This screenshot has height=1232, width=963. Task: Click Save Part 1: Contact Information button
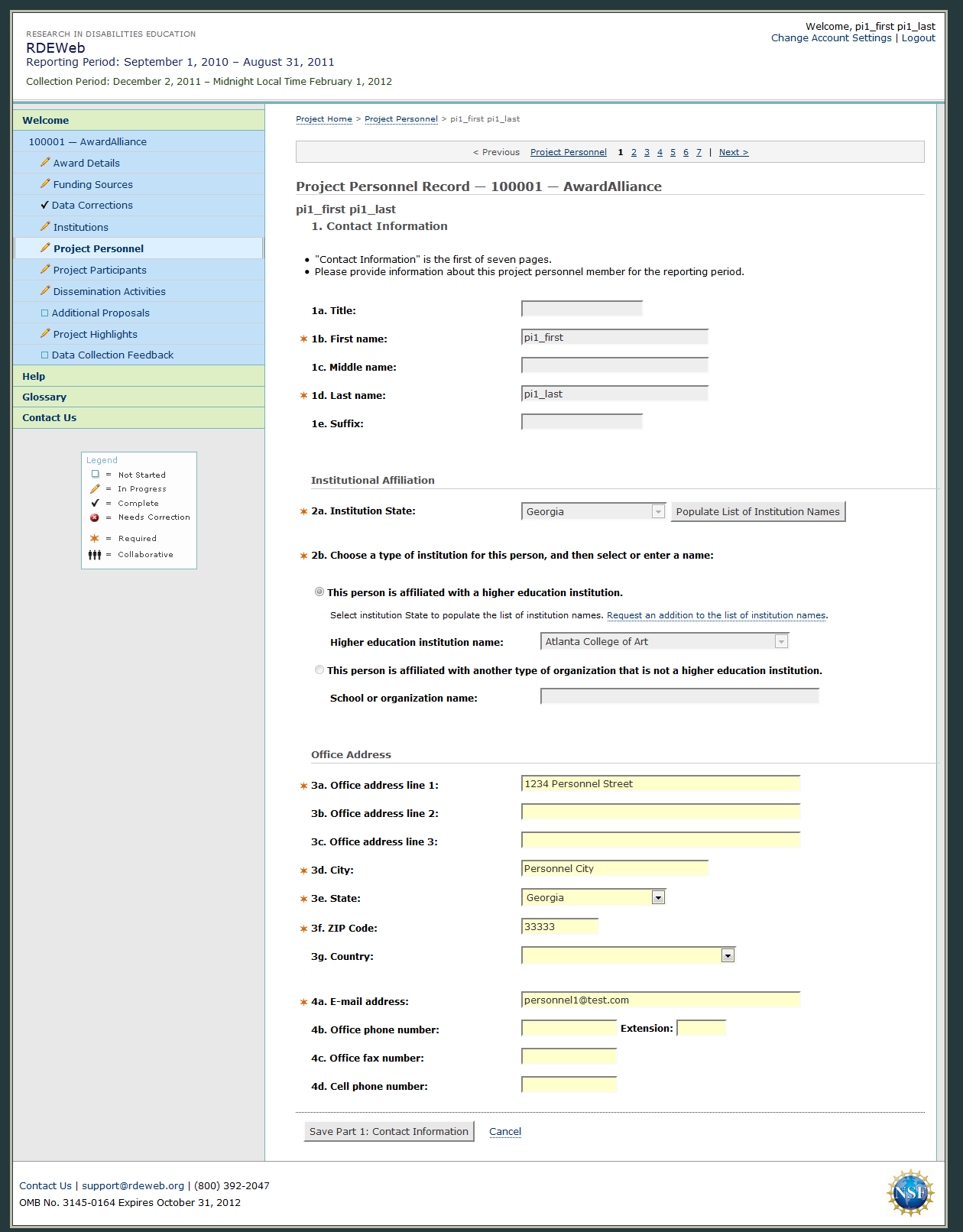pos(388,1131)
